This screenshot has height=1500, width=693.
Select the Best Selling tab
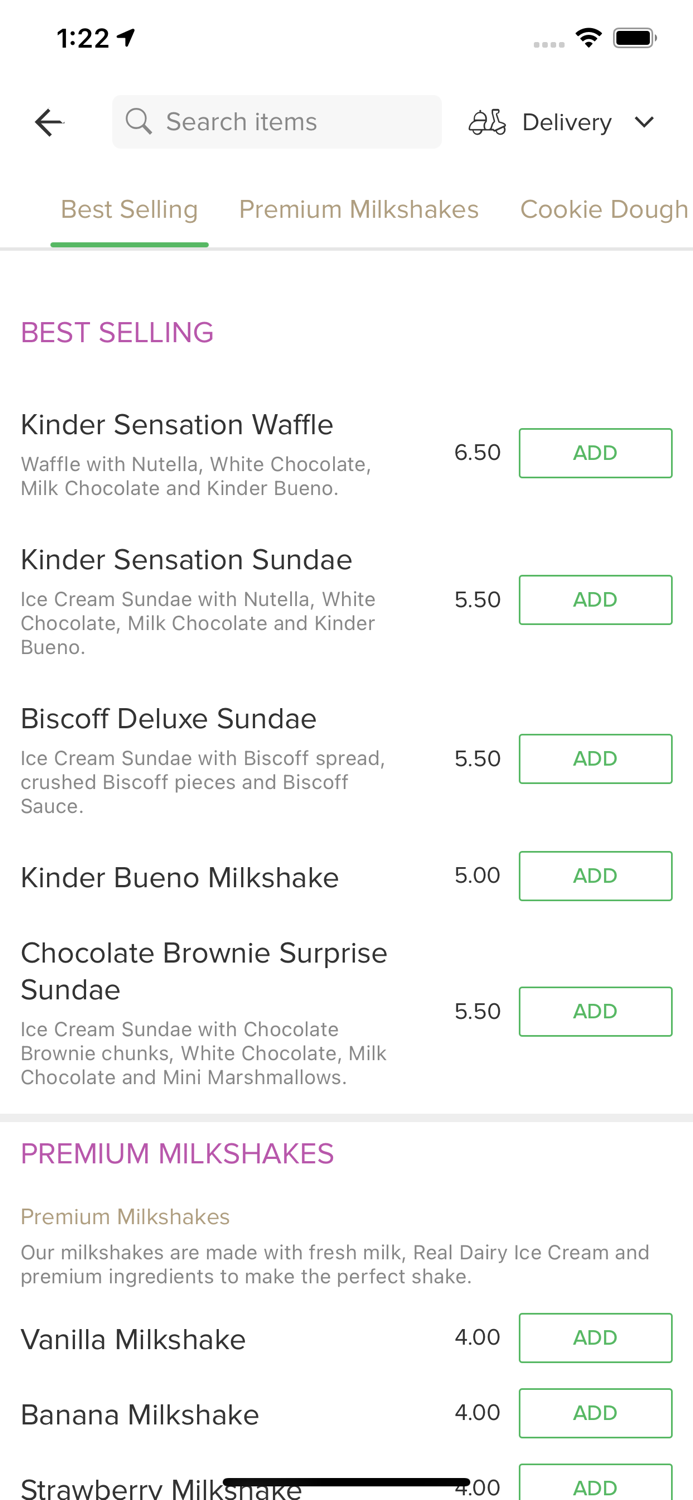129,209
